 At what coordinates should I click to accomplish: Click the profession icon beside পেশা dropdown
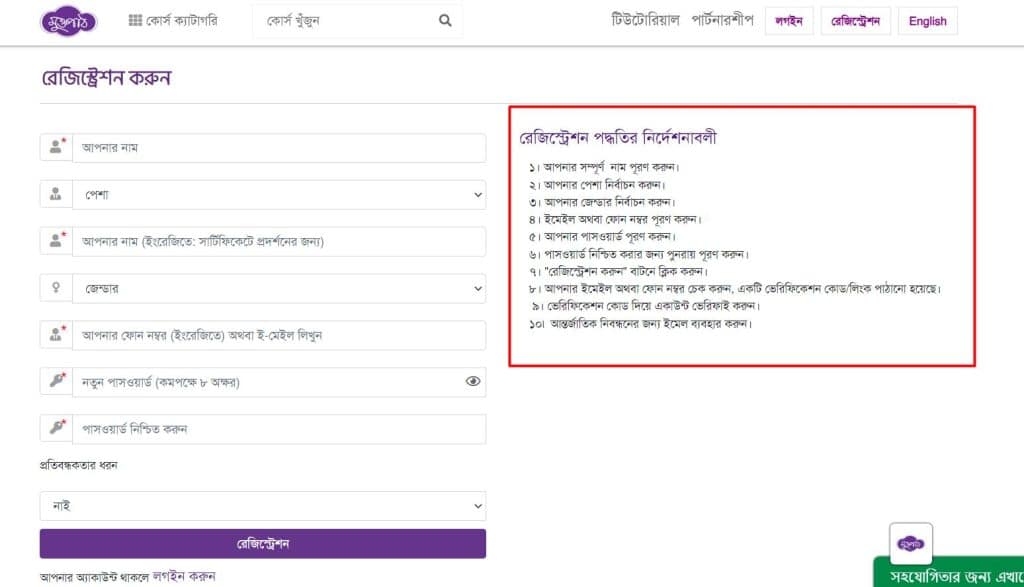coord(57,194)
